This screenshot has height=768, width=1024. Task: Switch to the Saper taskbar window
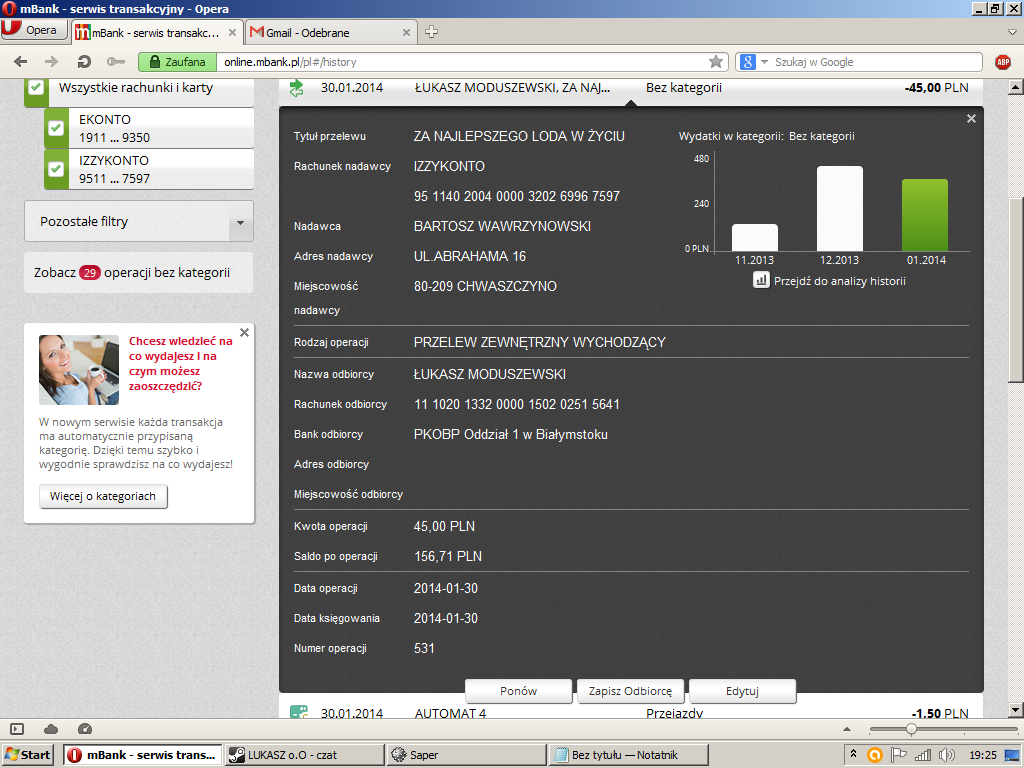coord(466,755)
